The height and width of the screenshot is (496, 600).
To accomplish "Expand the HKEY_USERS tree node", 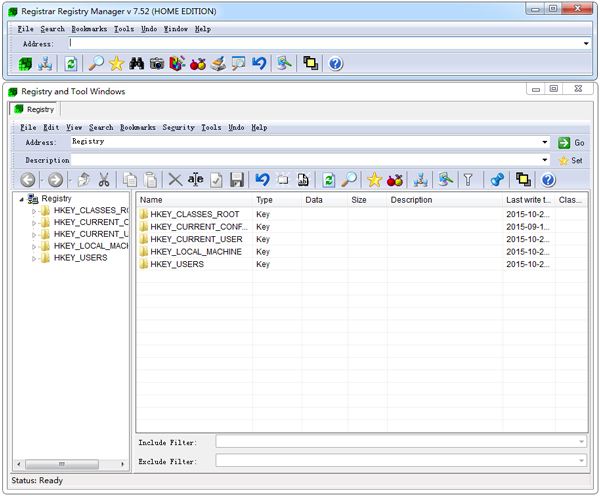I will point(35,258).
